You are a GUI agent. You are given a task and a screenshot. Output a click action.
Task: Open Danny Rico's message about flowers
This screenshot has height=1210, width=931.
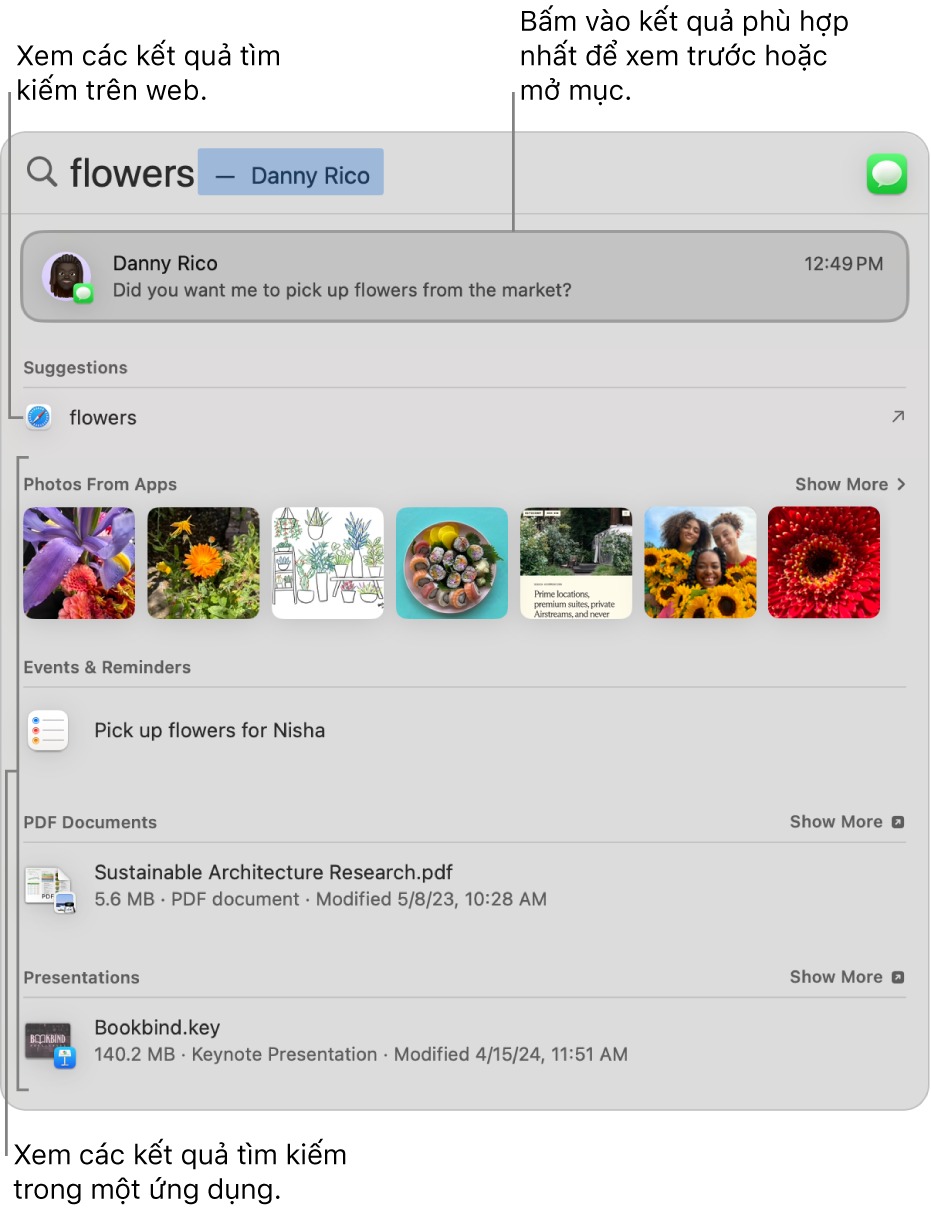pyautogui.click(x=464, y=277)
